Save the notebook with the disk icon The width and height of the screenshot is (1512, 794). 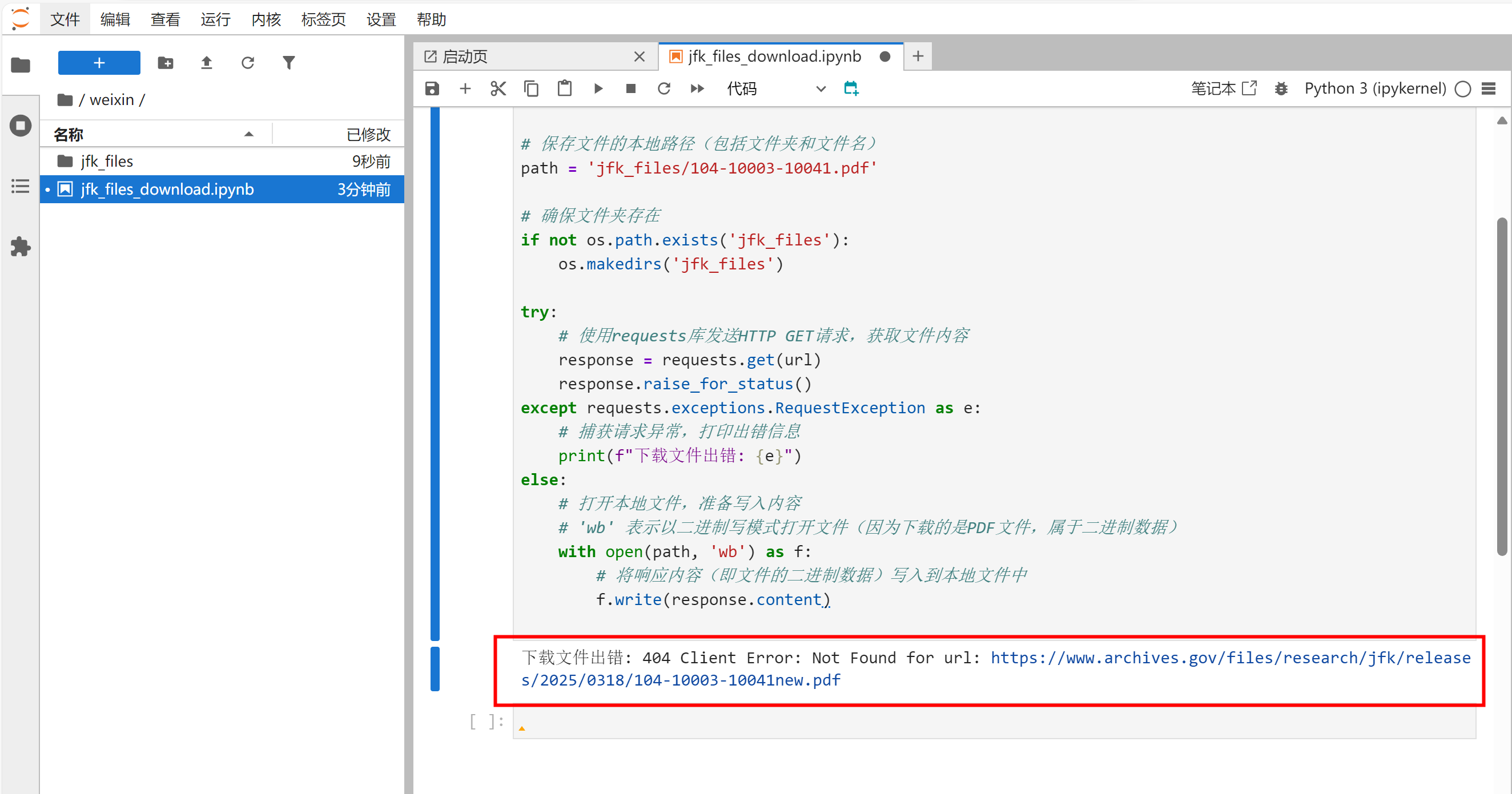[x=432, y=88]
